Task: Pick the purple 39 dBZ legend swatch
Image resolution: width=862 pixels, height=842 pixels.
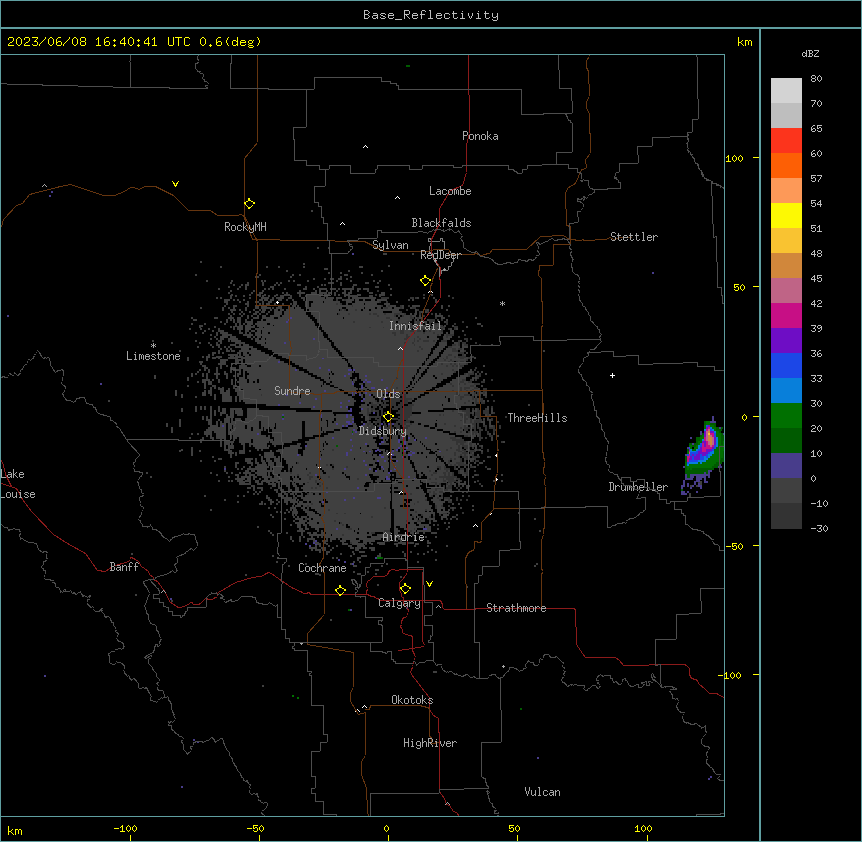Action: coord(786,340)
